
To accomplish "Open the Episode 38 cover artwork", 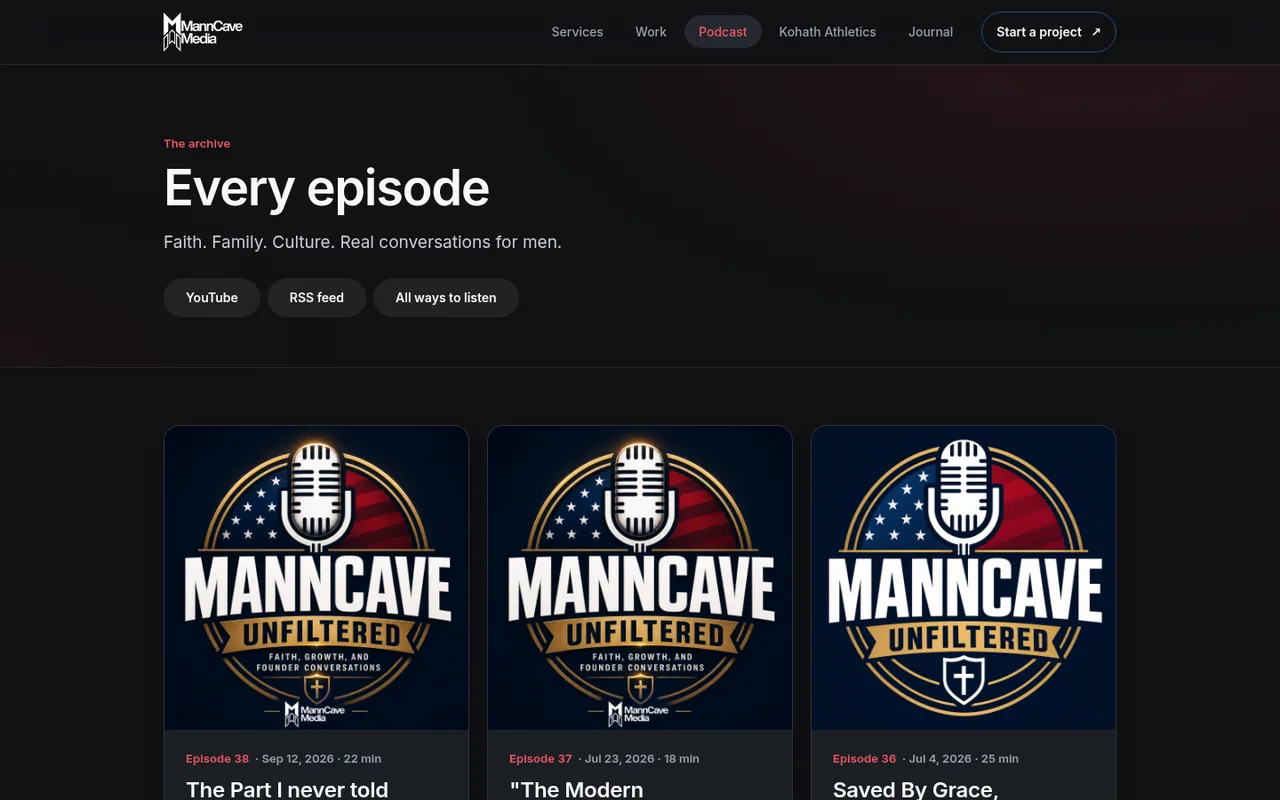I will 316,578.
